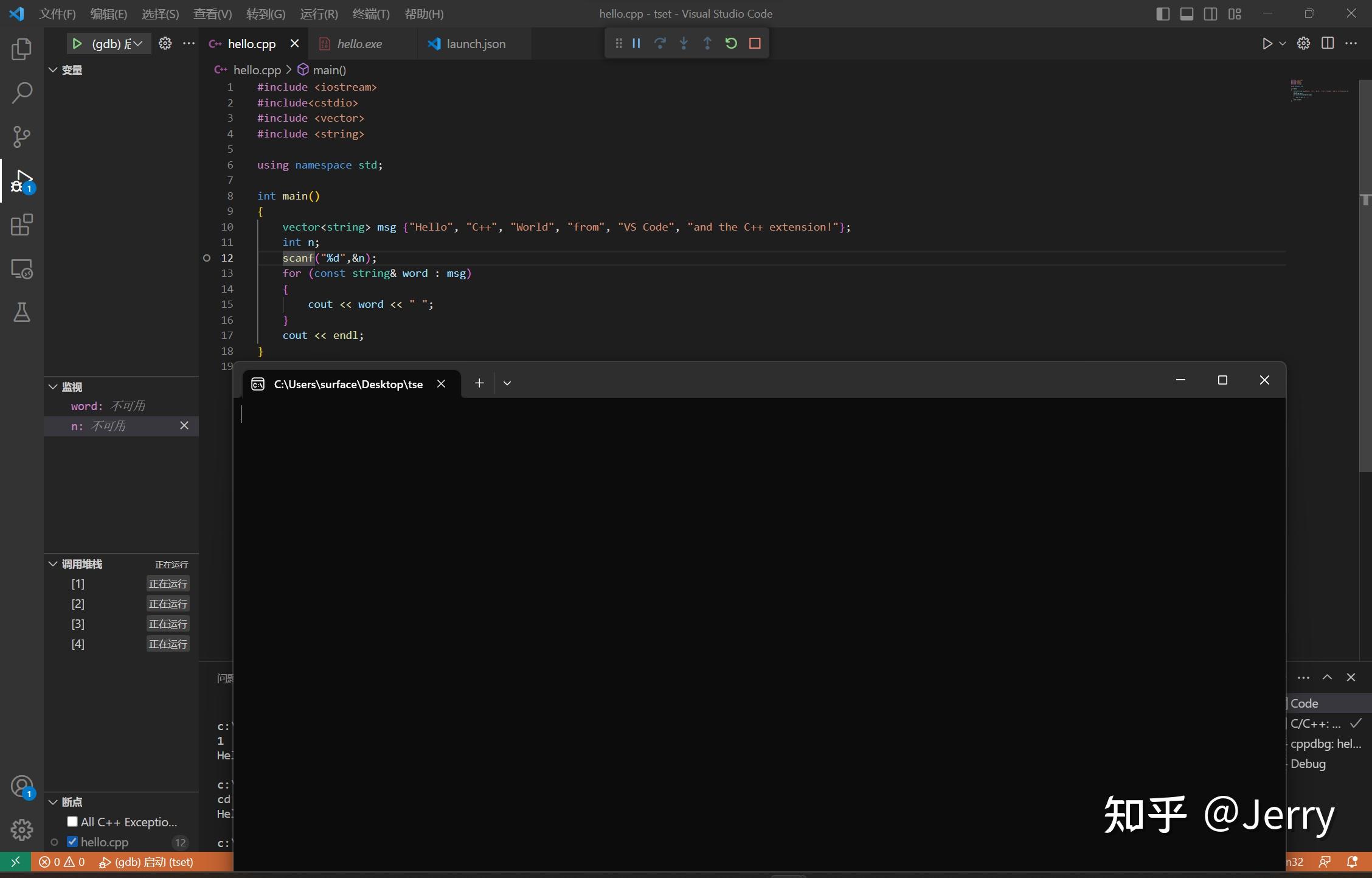Toggle All C++ Exceptions breakpoint checkbox
The image size is (1372, 878).
click(x=72, y=821)
